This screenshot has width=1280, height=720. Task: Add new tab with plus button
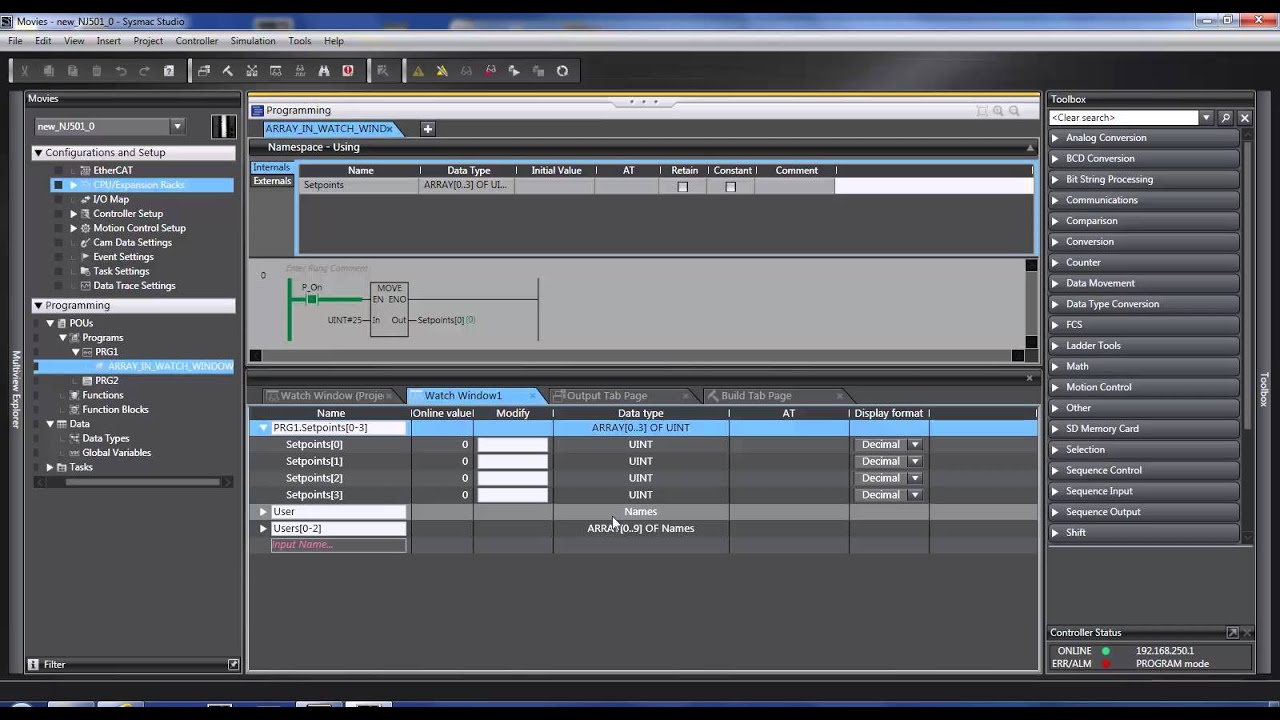coord(427,129)
